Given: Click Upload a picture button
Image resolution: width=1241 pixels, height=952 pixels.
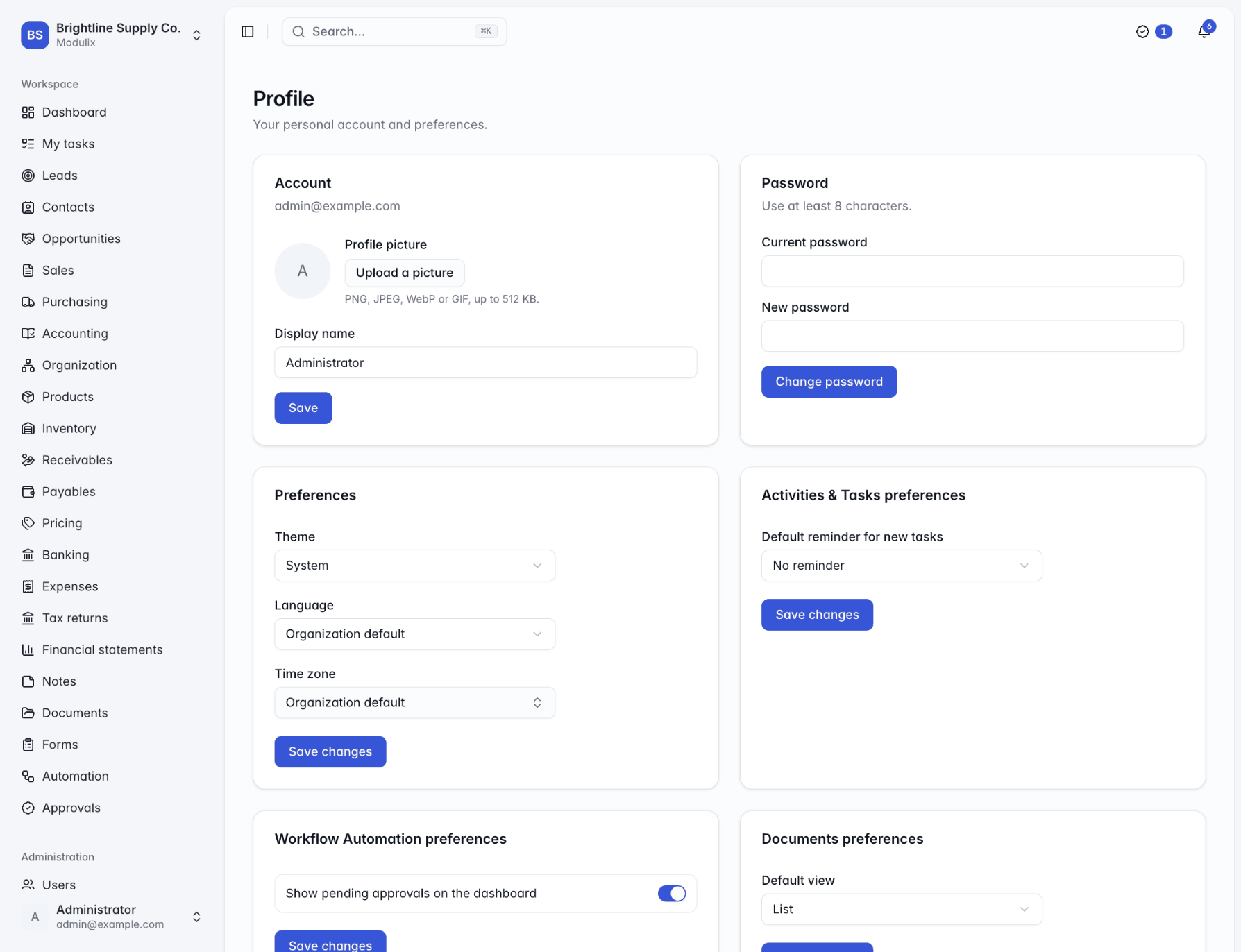Looking at the screenshot, I should click(405, 273).
